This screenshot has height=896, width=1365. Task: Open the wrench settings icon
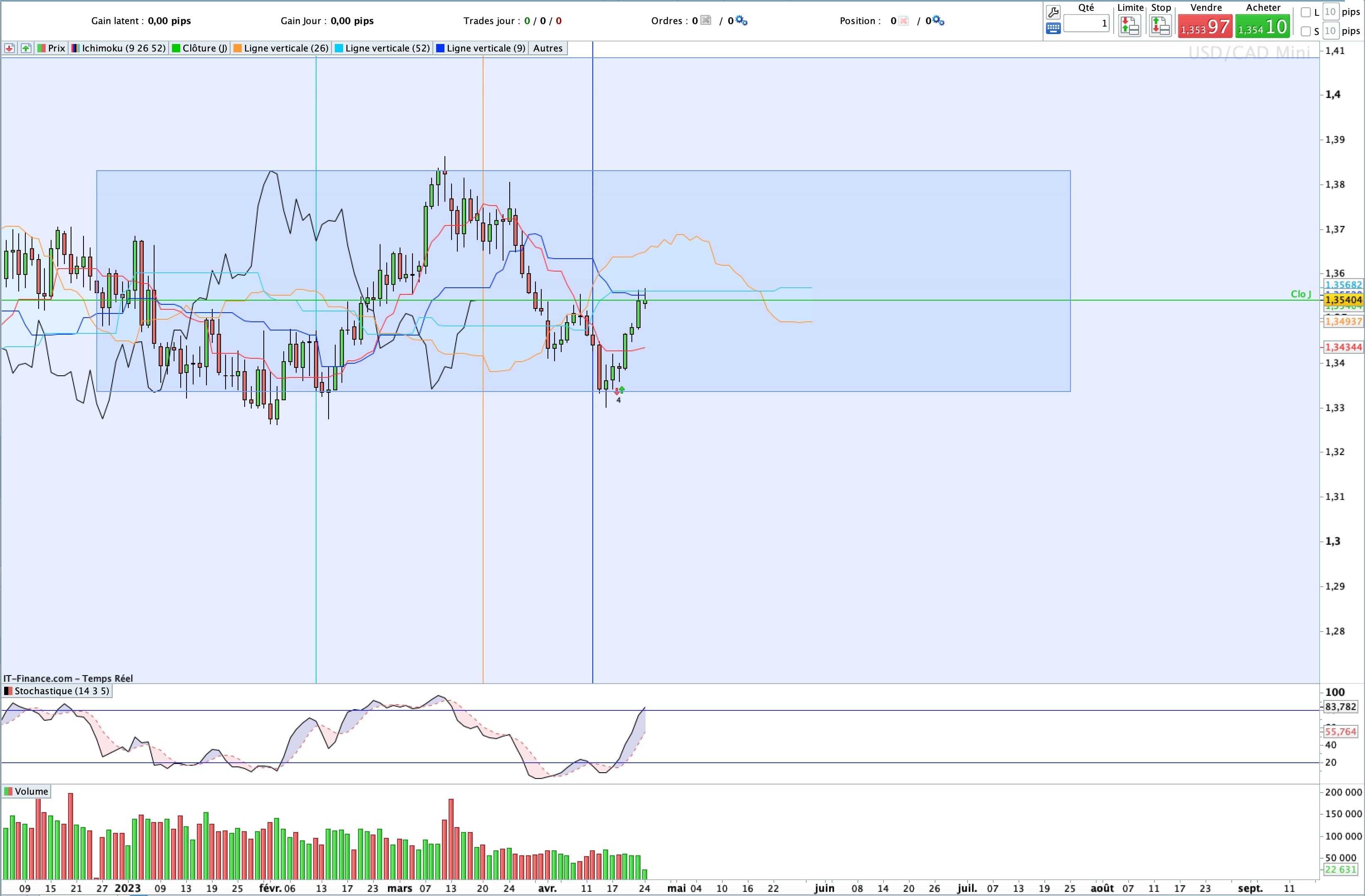1053,12
